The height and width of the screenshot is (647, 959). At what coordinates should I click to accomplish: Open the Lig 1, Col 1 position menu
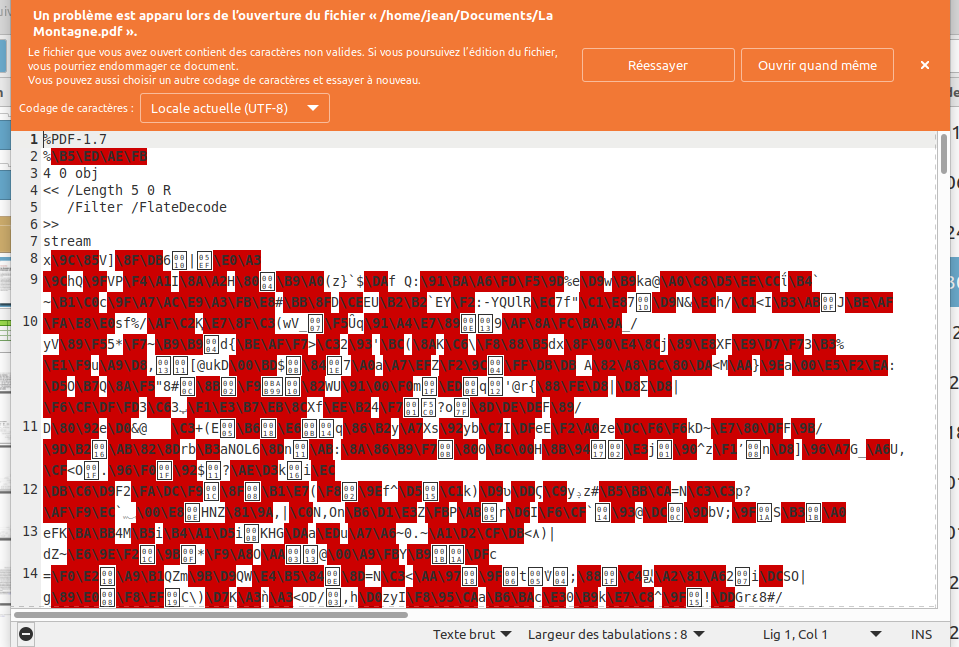point(822,634)
